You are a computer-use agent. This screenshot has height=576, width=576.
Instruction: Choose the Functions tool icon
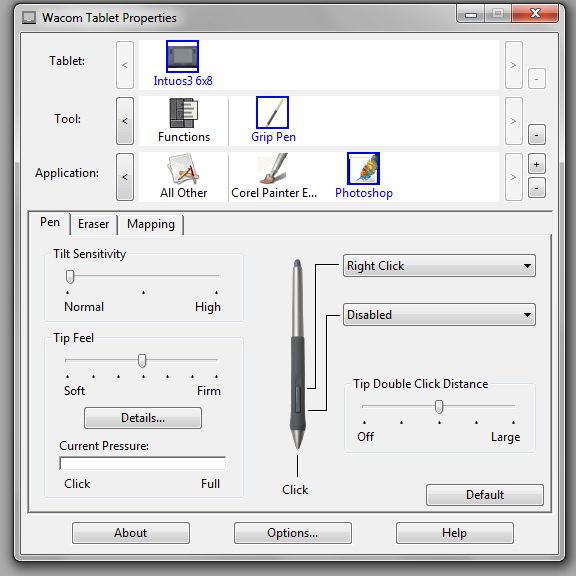(x=183, y=113)
